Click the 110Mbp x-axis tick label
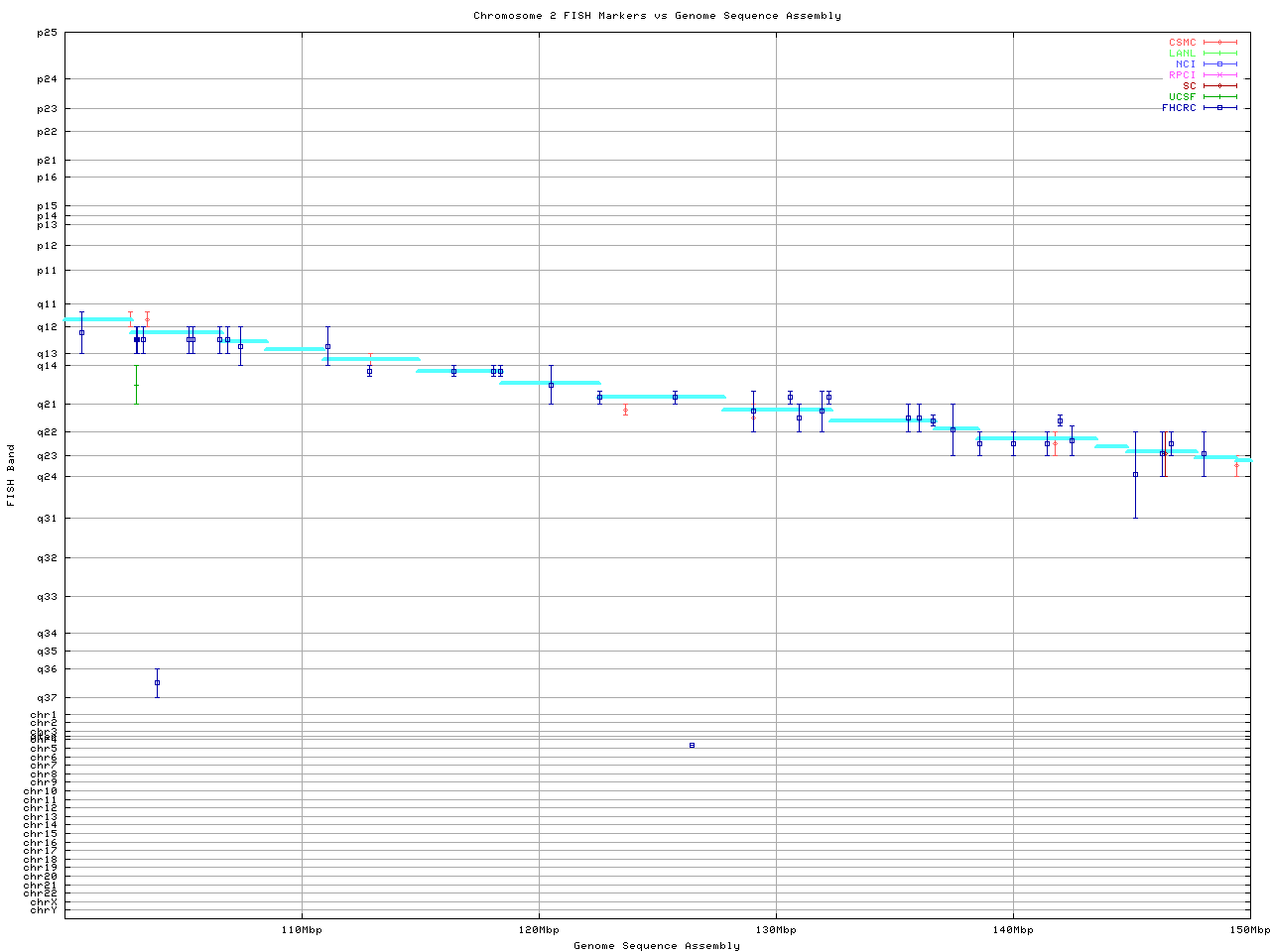 pos(302,930)
